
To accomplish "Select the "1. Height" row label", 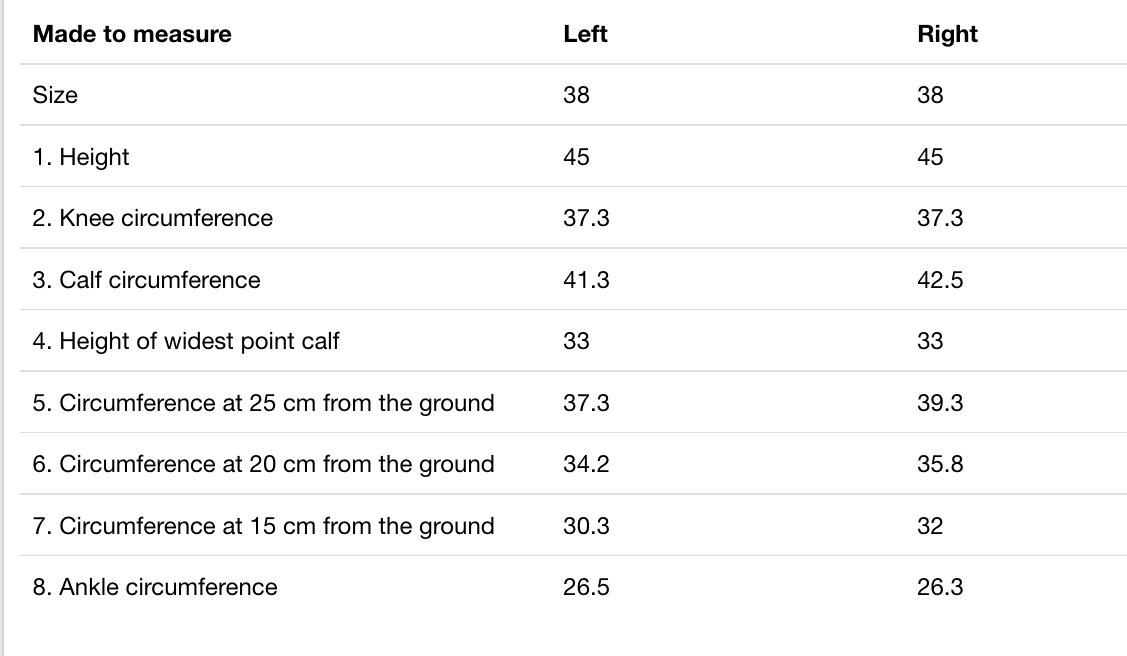I will [81, 157].
